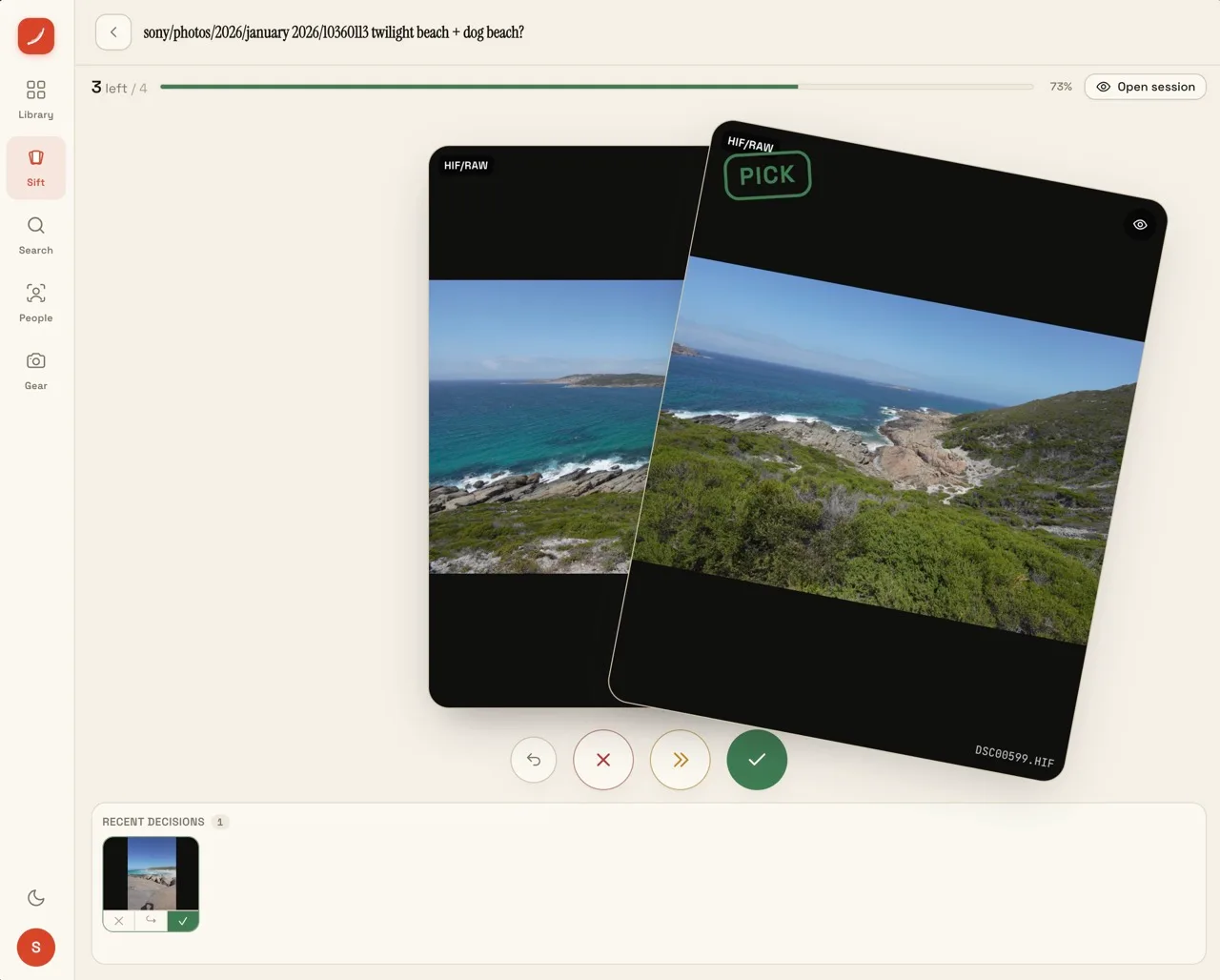This screenshot has width=1220, height=980.
Task: Go to the People section
Action: [x=35, y=303]
